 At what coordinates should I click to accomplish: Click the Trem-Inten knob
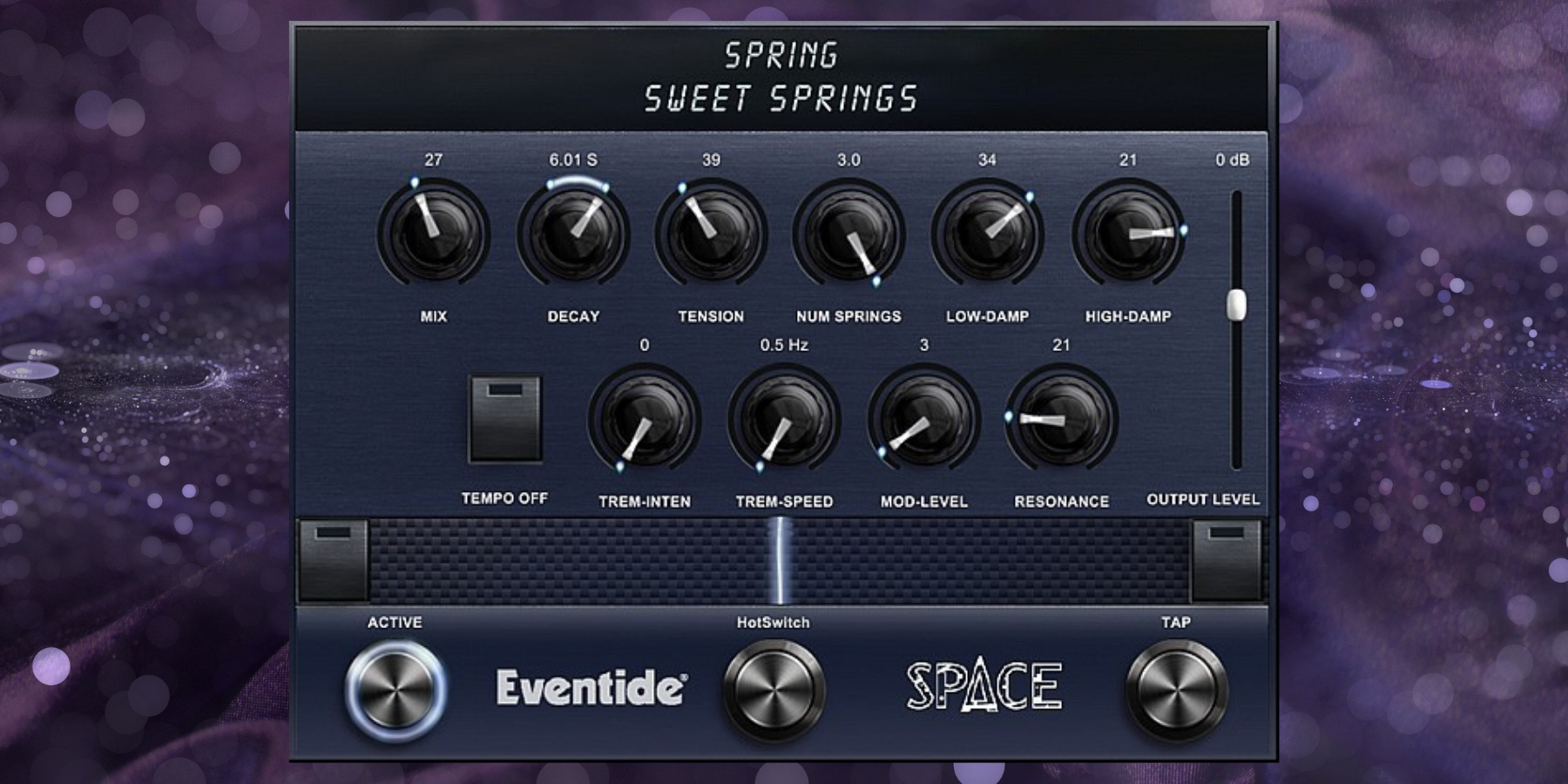(645, 419)
